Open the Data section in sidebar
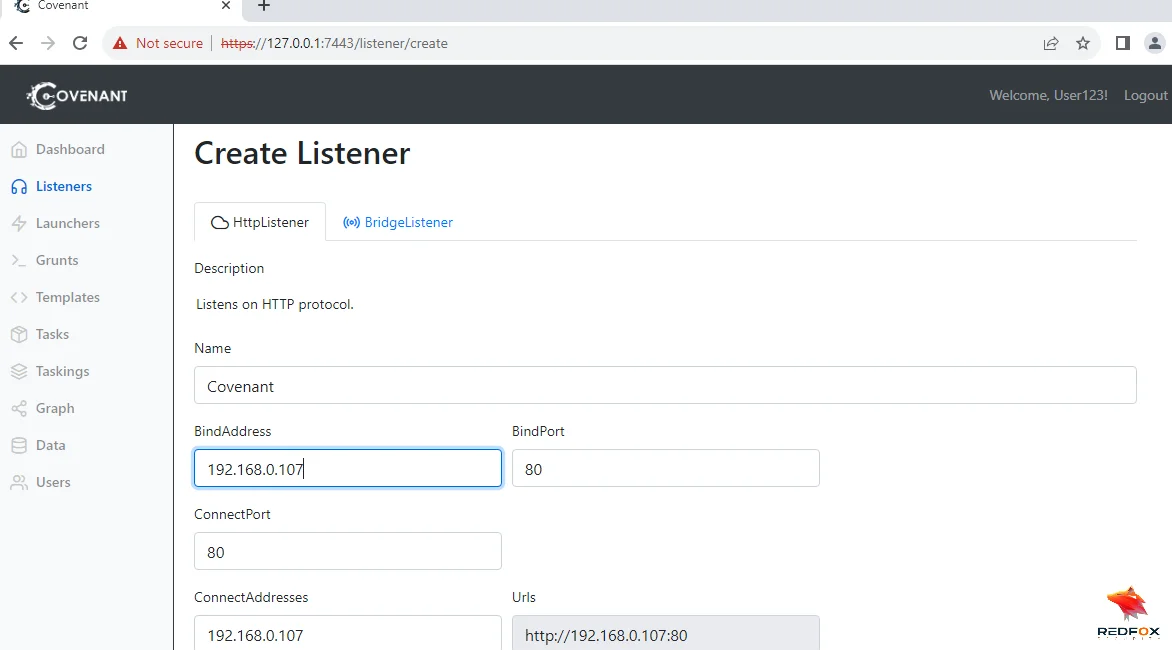 click(x=50, y=446)
